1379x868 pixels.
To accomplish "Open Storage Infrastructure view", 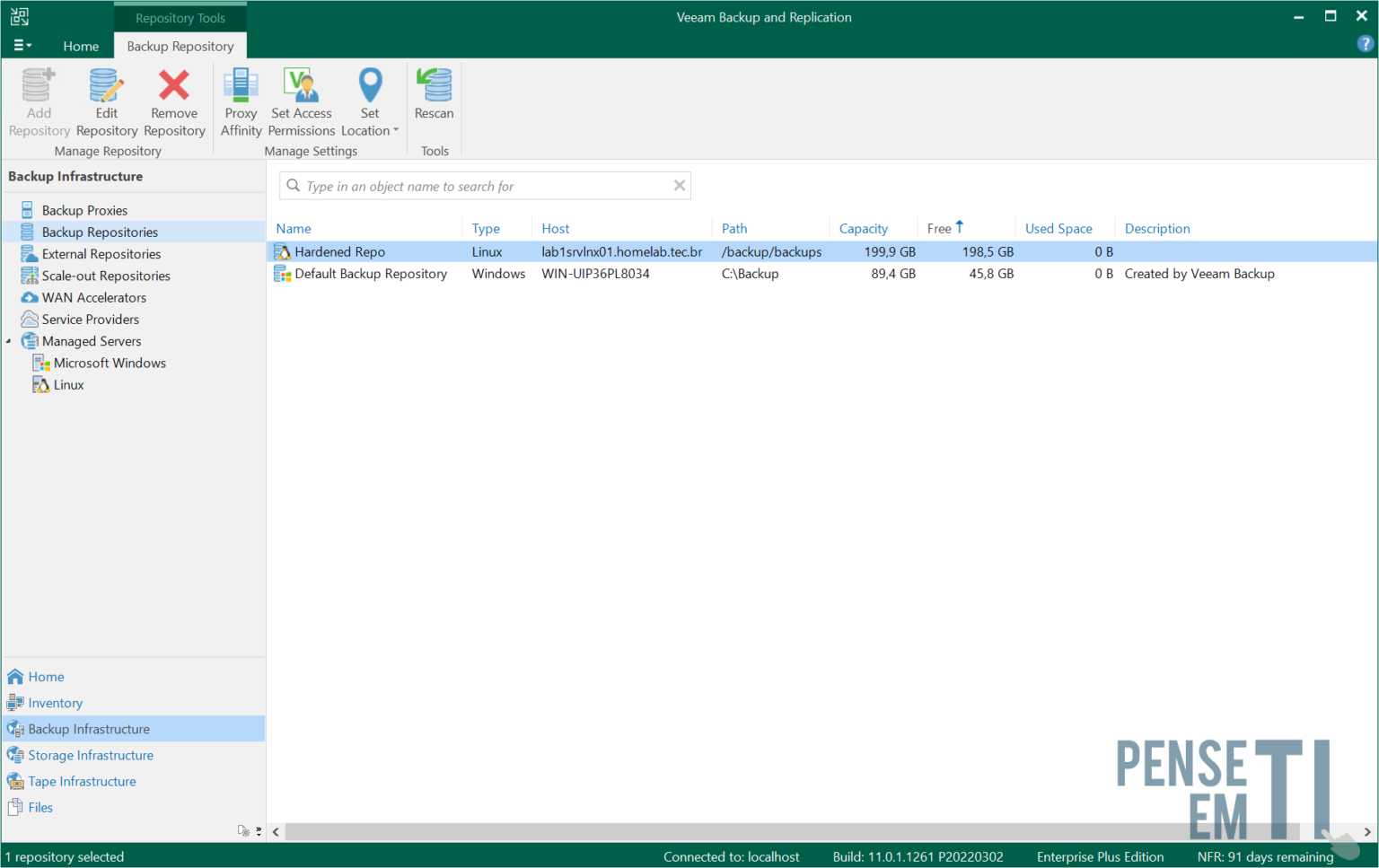I will [88, 755].
